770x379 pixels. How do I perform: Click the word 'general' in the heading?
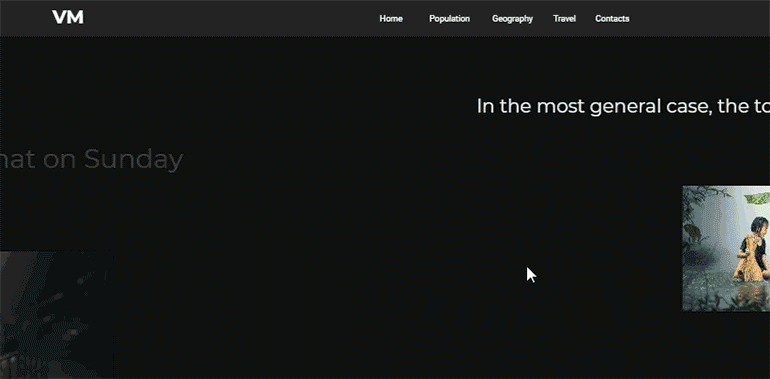(625, 107)
